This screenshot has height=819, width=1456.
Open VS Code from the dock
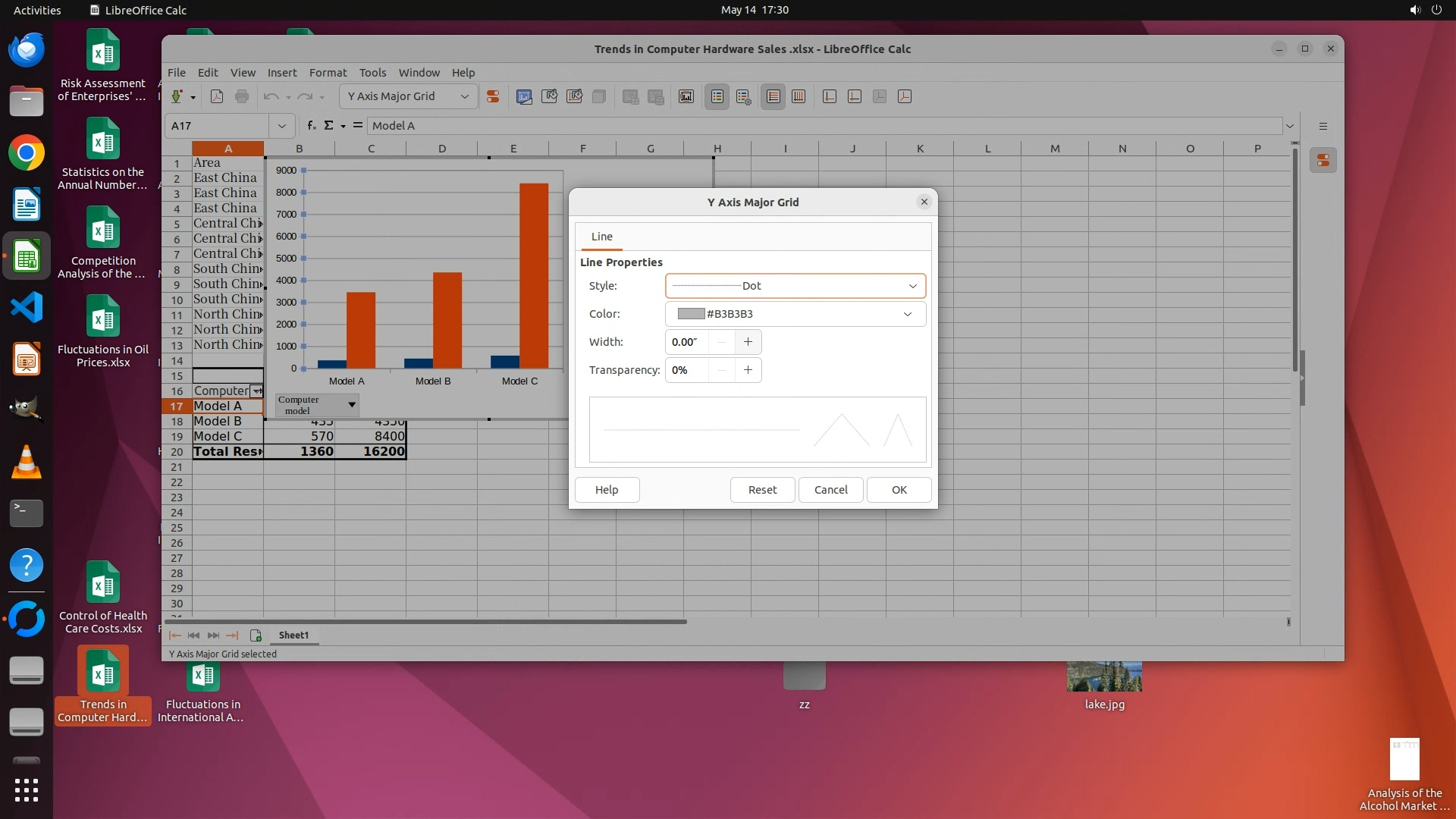(27, 308)
